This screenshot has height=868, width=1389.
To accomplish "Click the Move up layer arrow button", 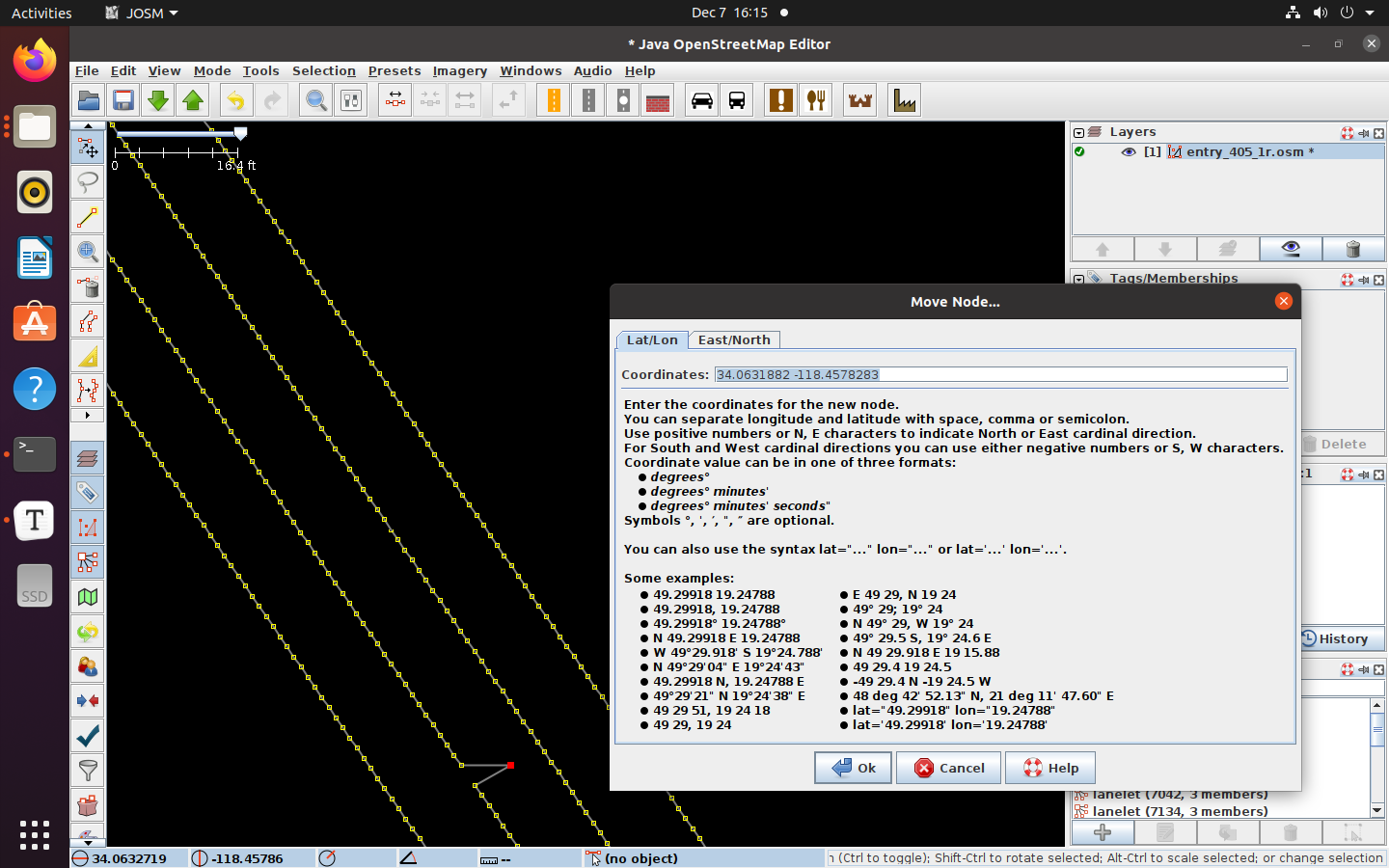I will 1103,249.
